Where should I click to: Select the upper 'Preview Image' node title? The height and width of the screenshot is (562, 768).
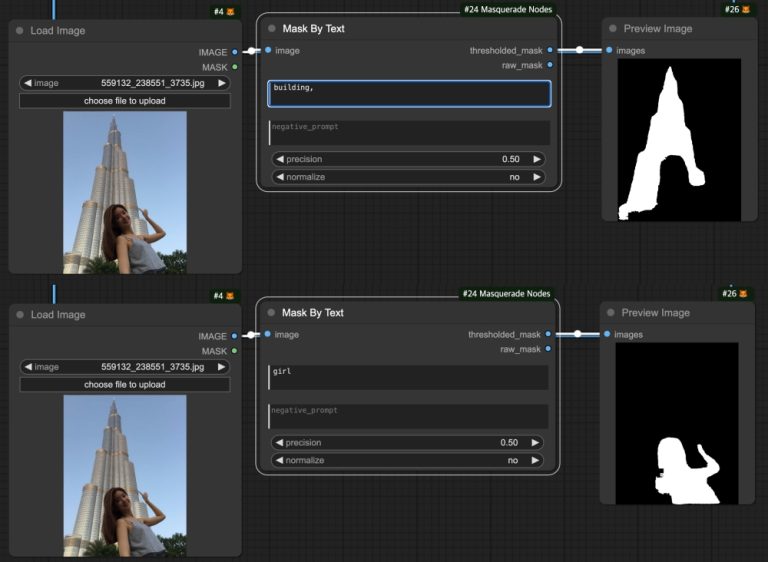pyautogui.click(x=658, y=28)
